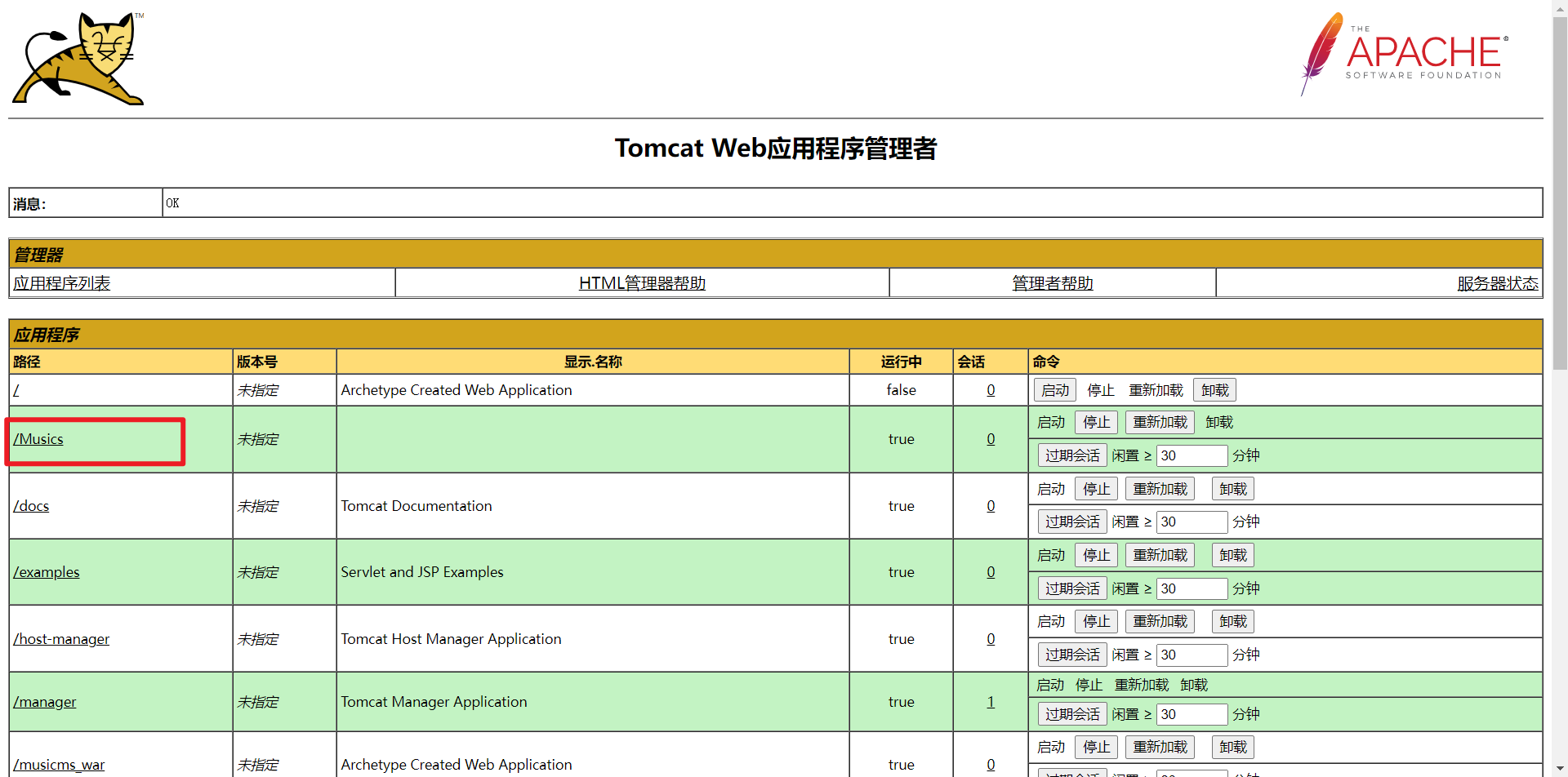Reload /host-manager with the 重新加载 button
Screen dimensions: 1568x777
tap(1160, 621)
